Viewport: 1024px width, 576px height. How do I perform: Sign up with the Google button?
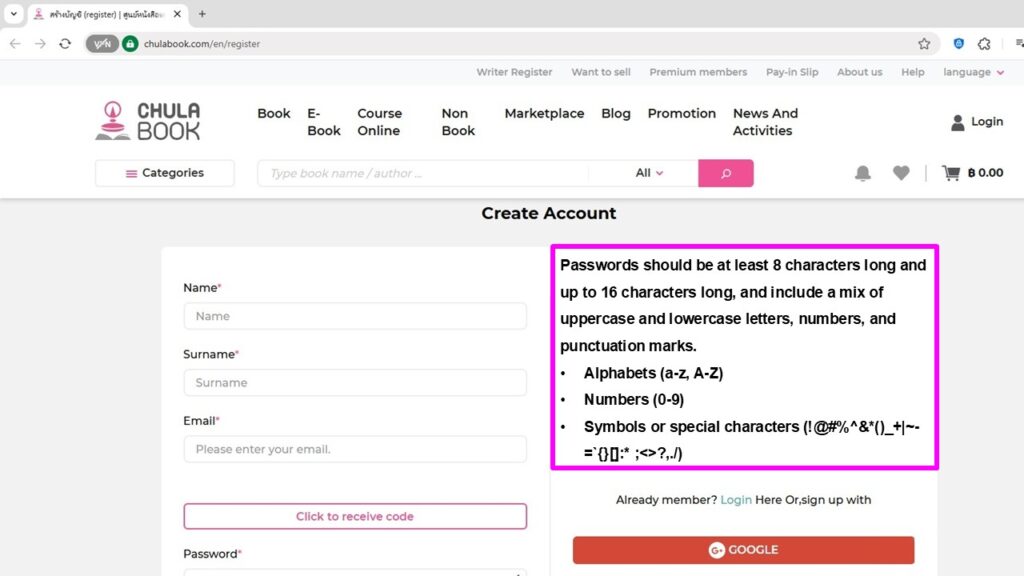[x=743, y=550]
